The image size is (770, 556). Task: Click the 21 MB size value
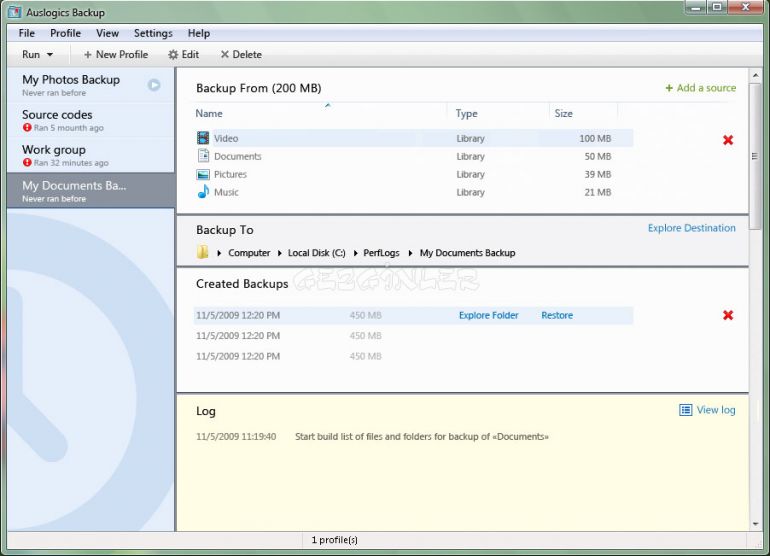pos(598,192)
